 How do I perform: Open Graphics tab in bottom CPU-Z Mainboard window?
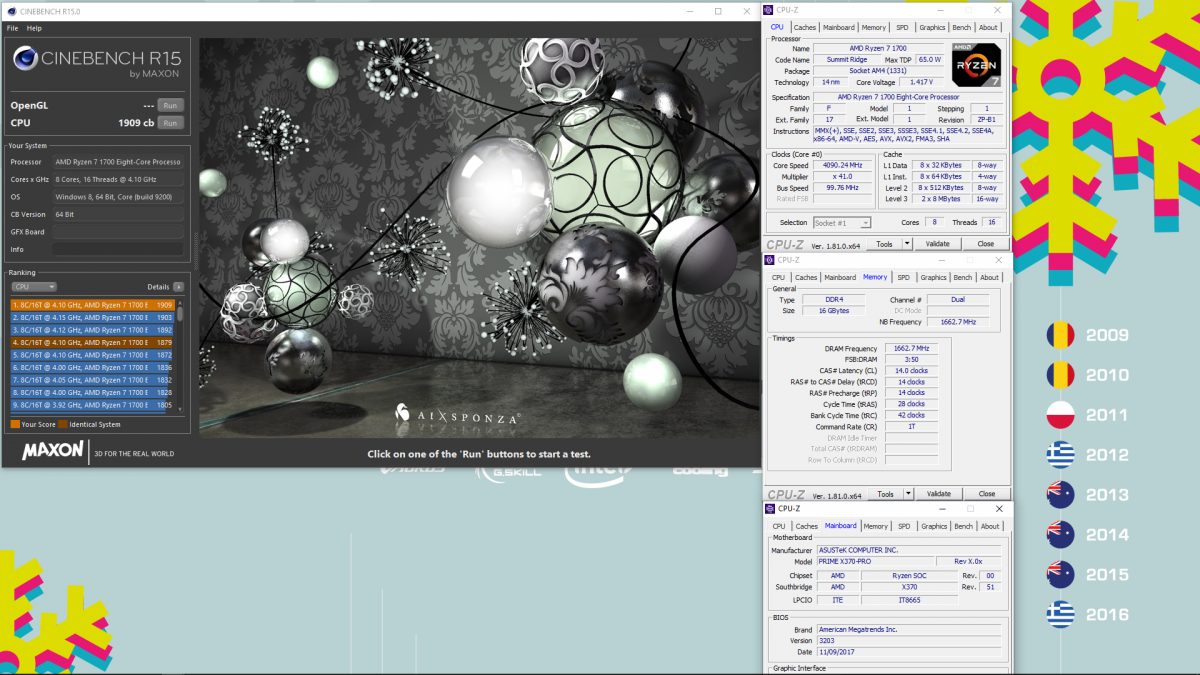(x=934, y=526)
